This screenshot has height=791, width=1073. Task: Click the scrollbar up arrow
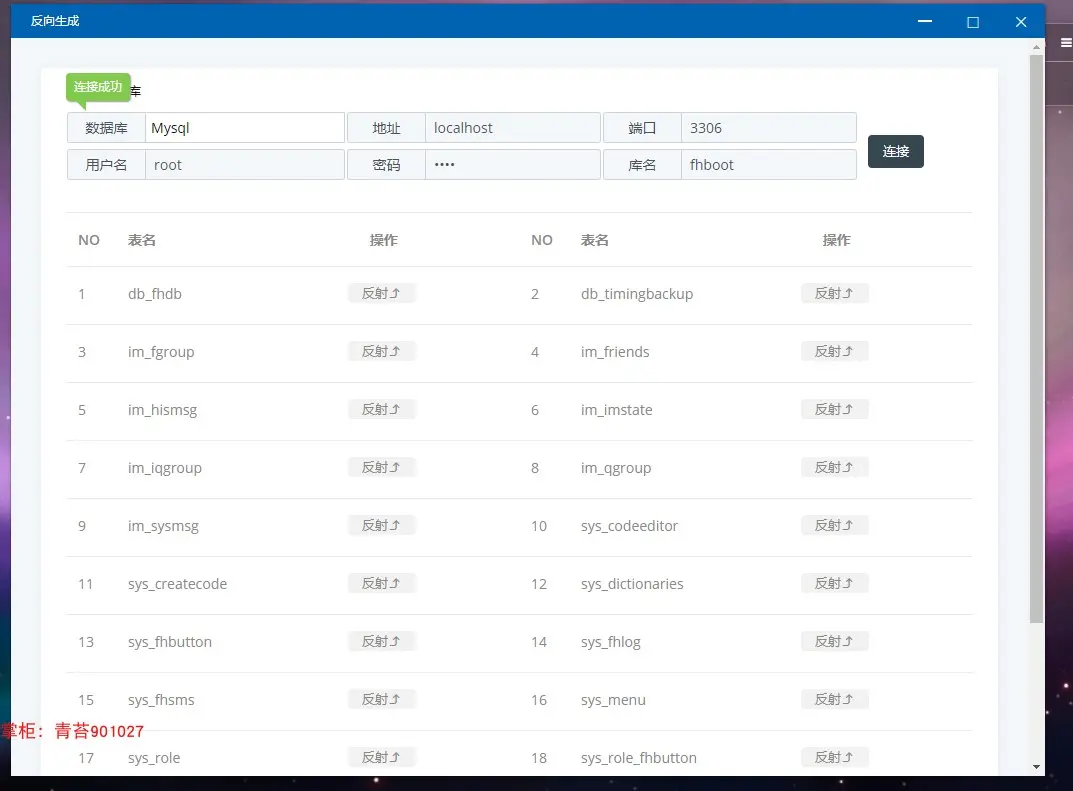pos(1036,47)
